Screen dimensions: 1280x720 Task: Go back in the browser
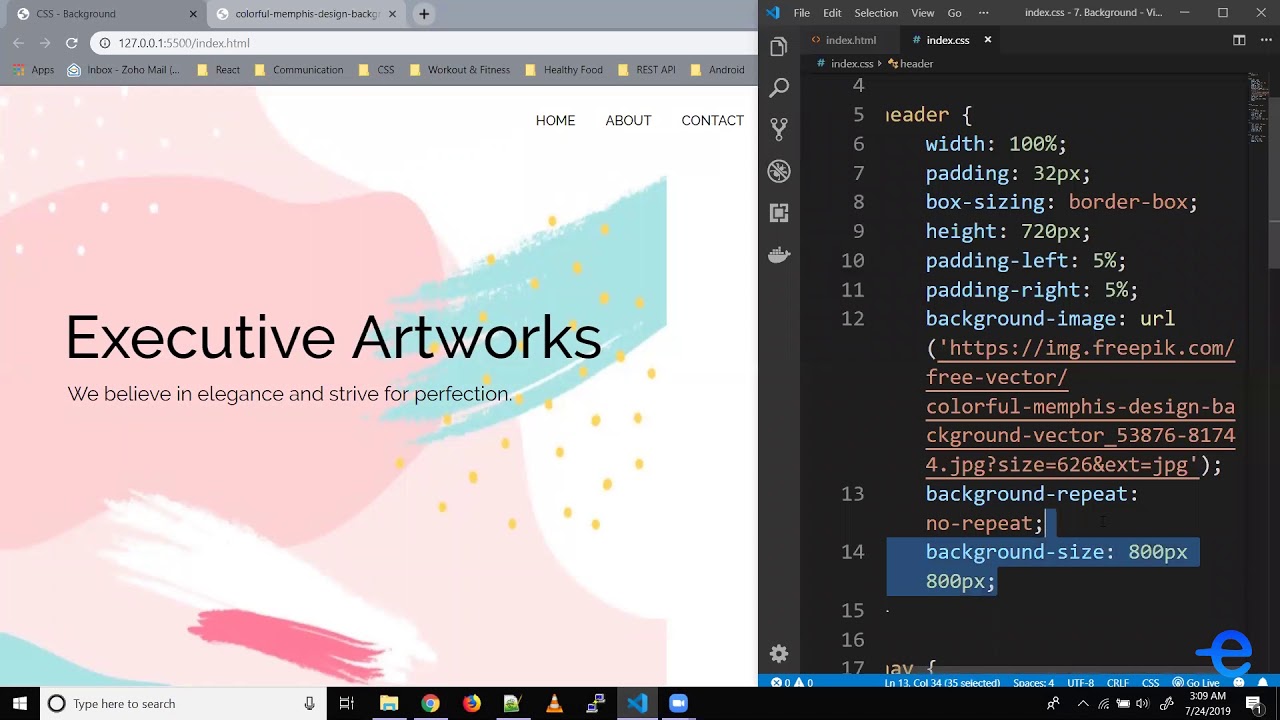point(18,43)
